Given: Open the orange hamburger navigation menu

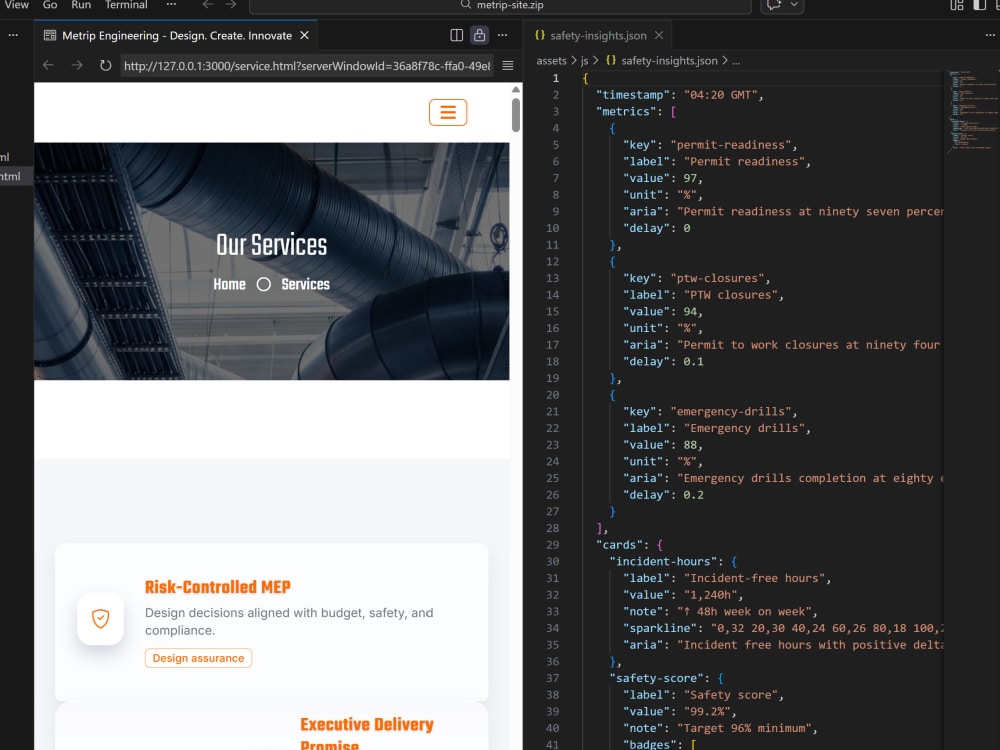Looking at the screenshot, I should point(448,112).
